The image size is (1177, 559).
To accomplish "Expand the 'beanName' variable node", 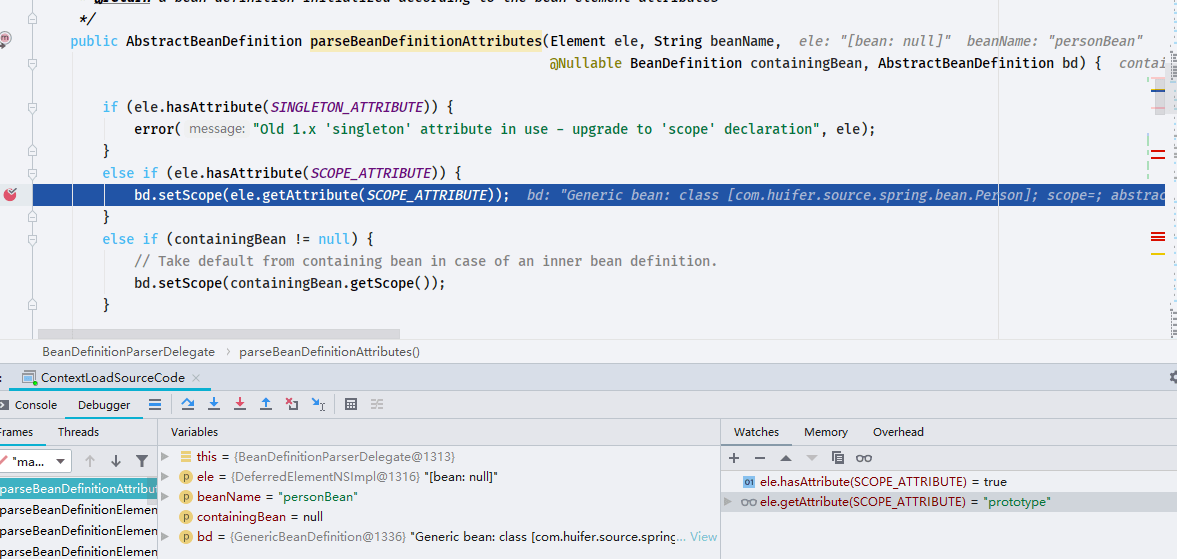I will [x=165, y=497].
